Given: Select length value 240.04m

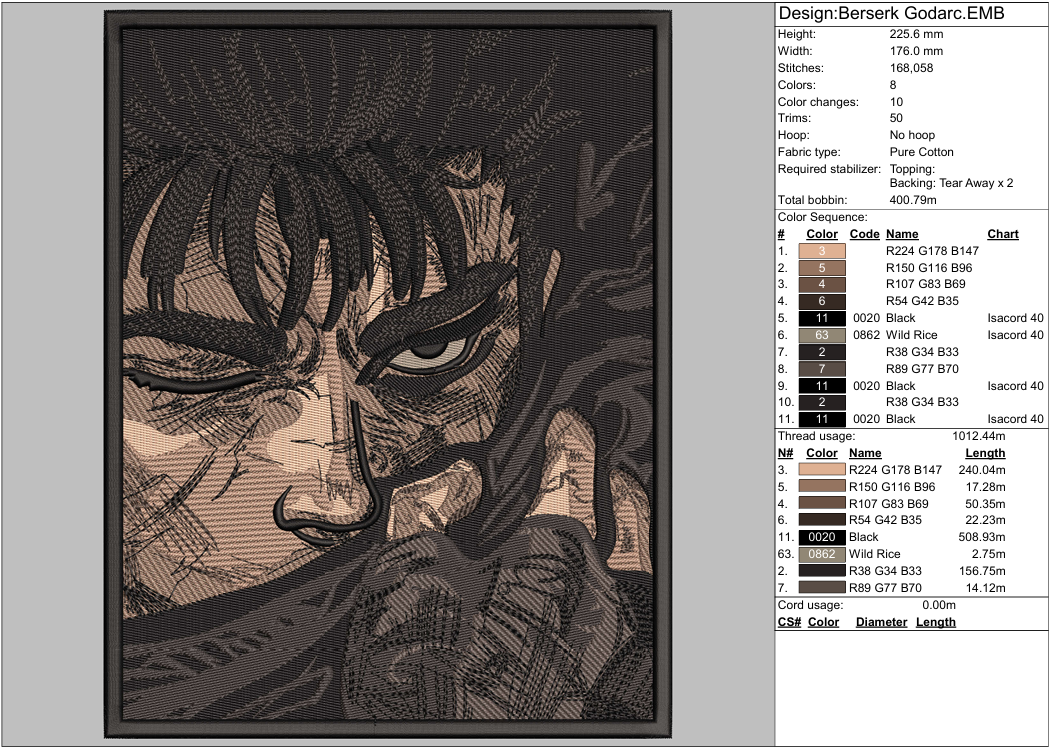Looking at the screenshot, I should click(982, 470).
